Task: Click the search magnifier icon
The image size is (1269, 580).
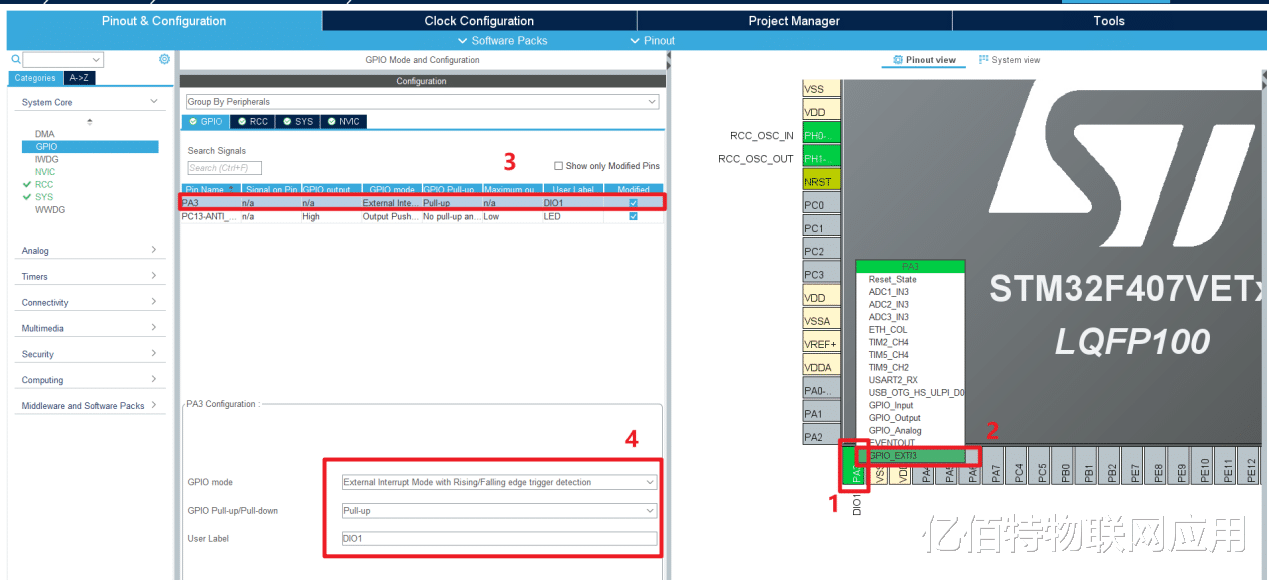Action: click(x=15, y=60)
